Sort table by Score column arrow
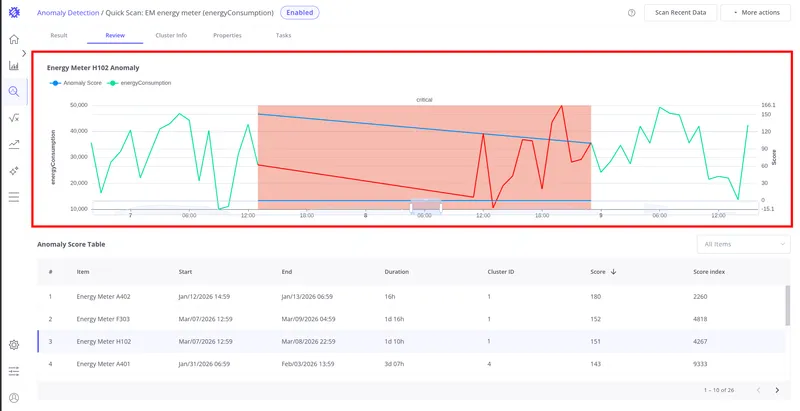Screen dimensions: 800x411 point(613,272)
